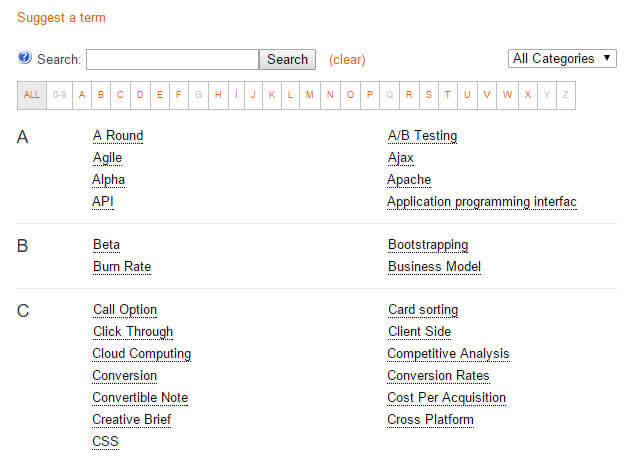Click the Convertible Note link

[140, 398]
